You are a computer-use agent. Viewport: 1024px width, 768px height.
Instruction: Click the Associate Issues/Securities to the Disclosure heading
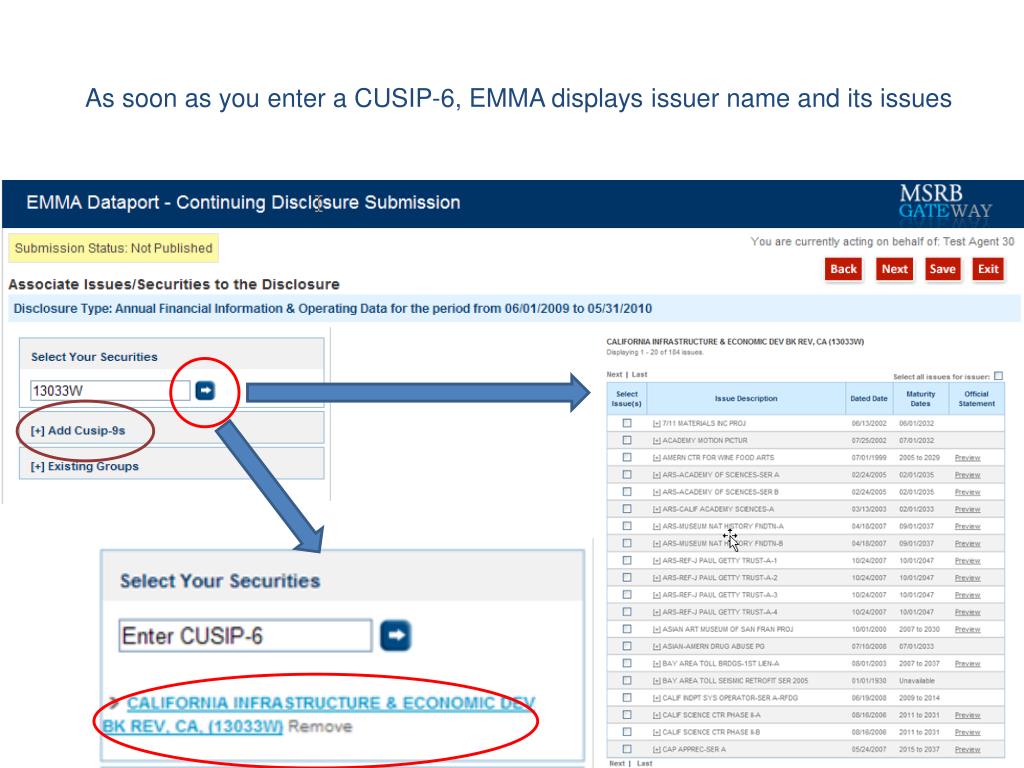(174, 284)
